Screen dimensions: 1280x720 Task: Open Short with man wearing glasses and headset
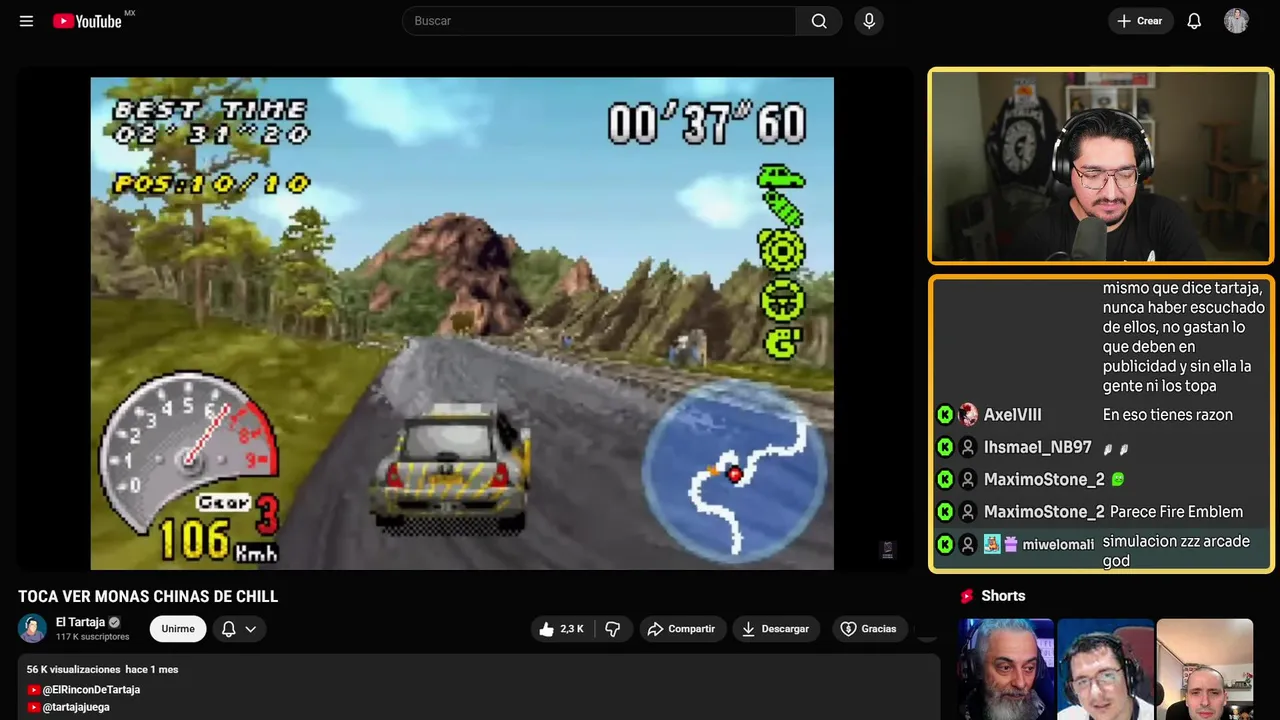[1105, 669]
